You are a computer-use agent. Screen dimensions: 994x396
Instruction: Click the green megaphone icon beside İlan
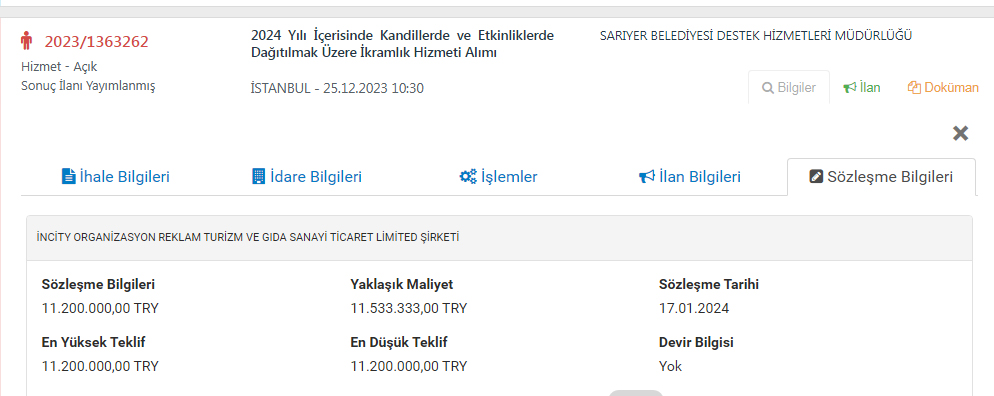pyautogui.click(x=849, y=88)
